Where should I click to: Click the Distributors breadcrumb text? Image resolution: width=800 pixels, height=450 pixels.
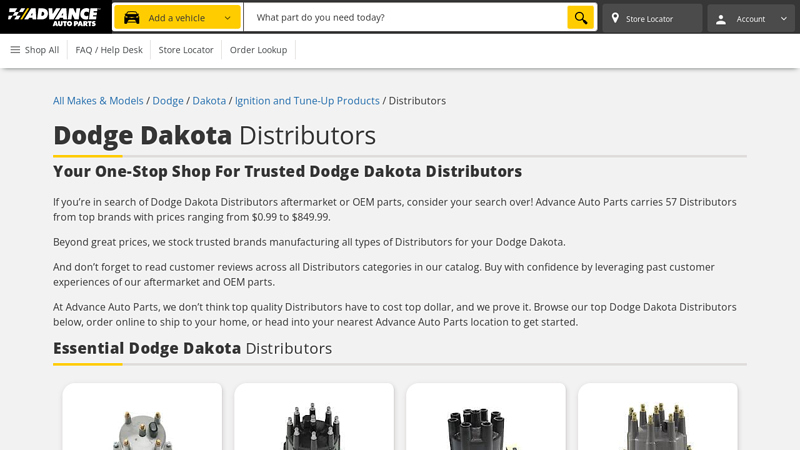point(417,101)
